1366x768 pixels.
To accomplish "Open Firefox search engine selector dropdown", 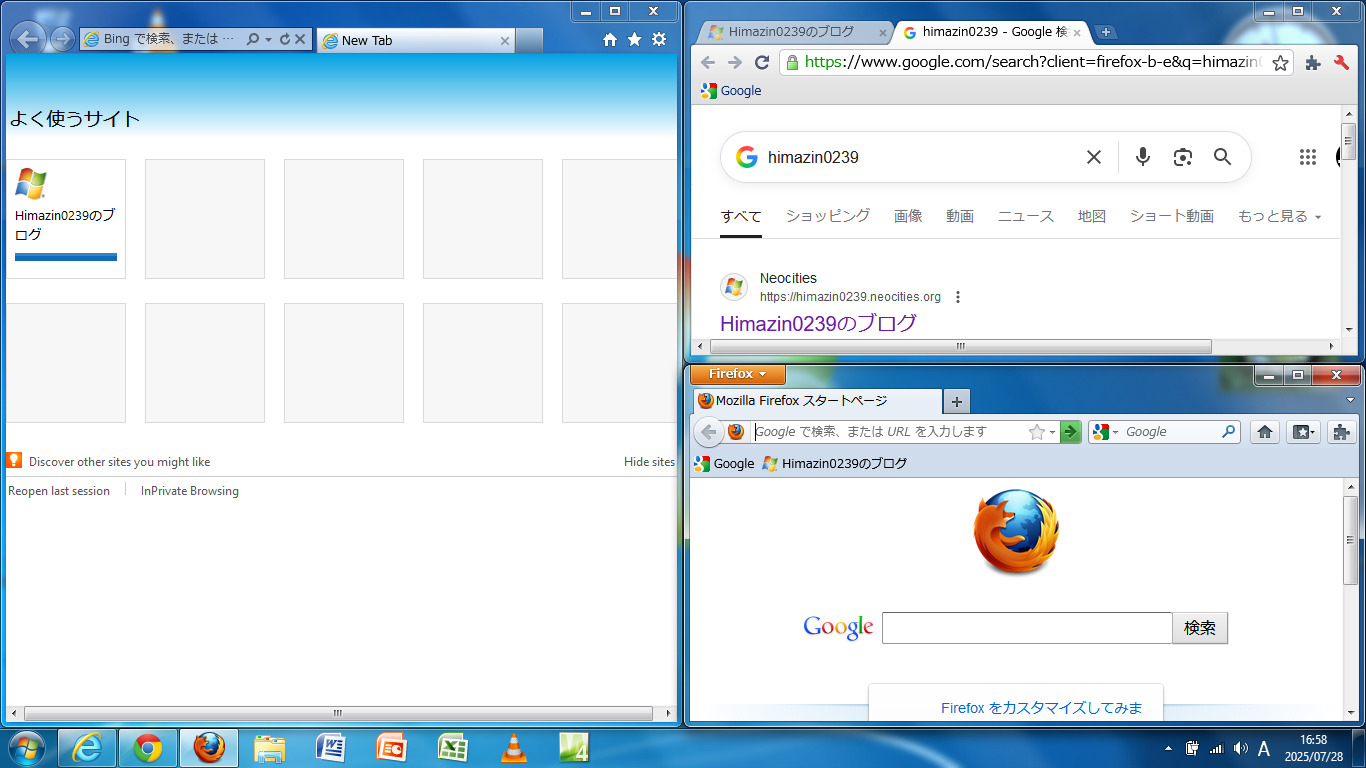I will (x=1106, y=432).
